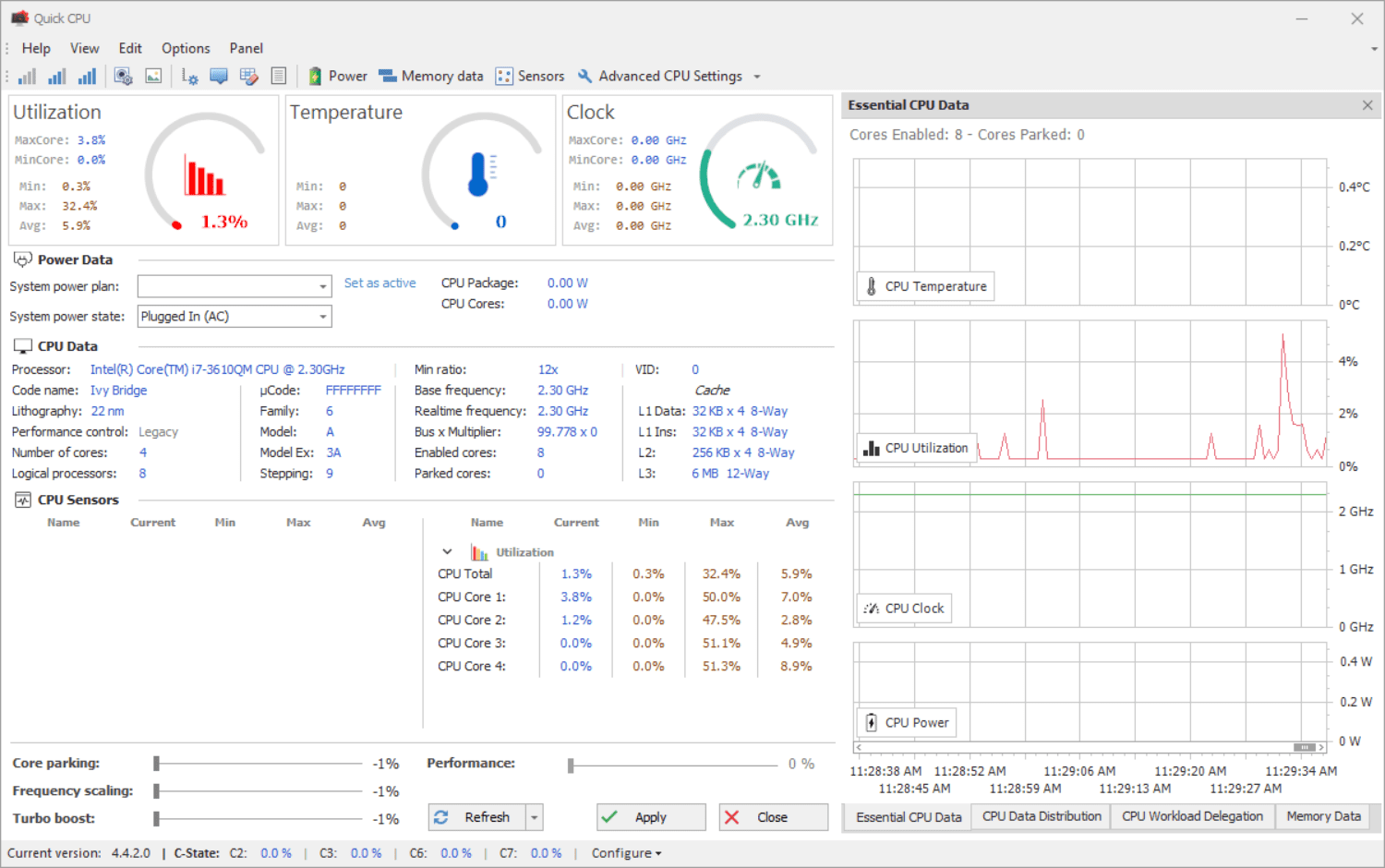
Task: Click the Ivy Bridge code name value
Action: coord(118,391)
